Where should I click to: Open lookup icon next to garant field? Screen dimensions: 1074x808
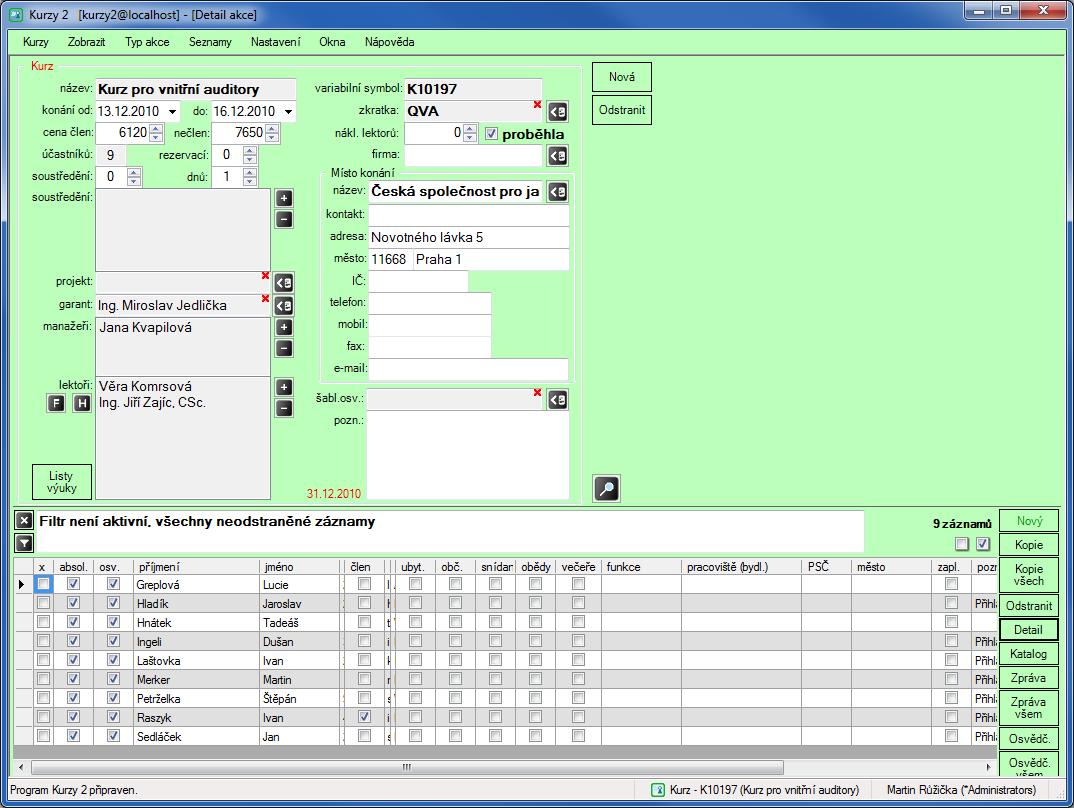284,306
